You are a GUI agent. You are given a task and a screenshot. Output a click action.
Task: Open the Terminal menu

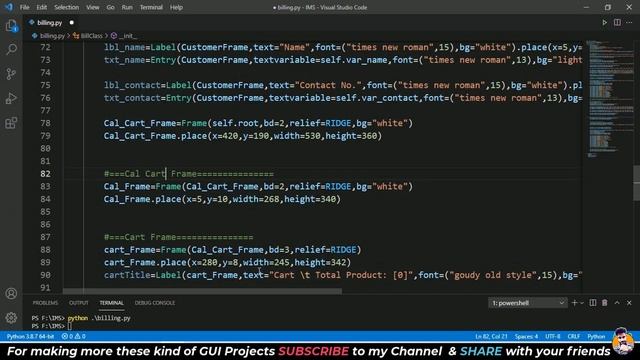tap(151, 7)
